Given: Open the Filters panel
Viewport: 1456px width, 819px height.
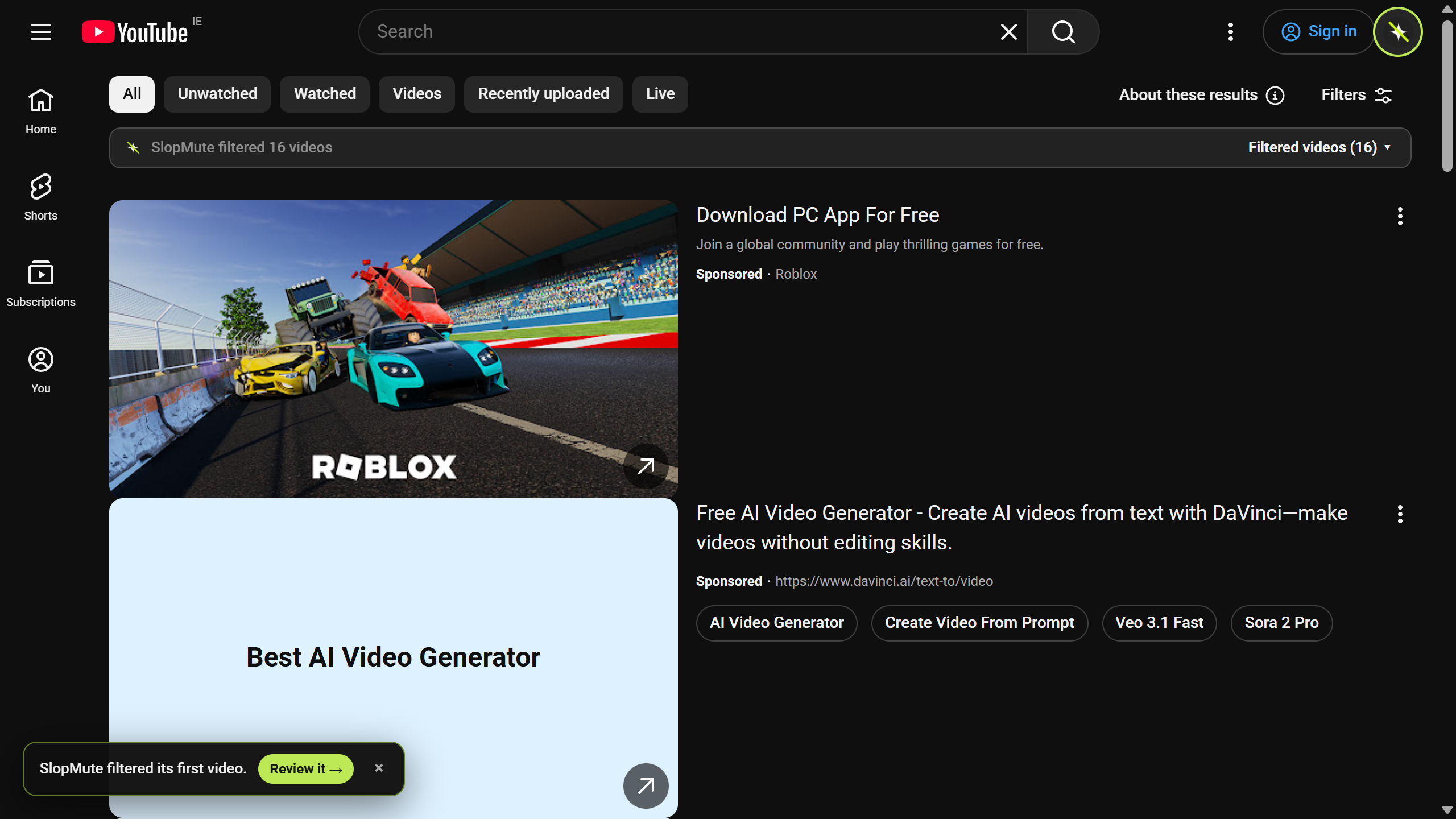Looking at the screenshot, I should coord(1356,95).
